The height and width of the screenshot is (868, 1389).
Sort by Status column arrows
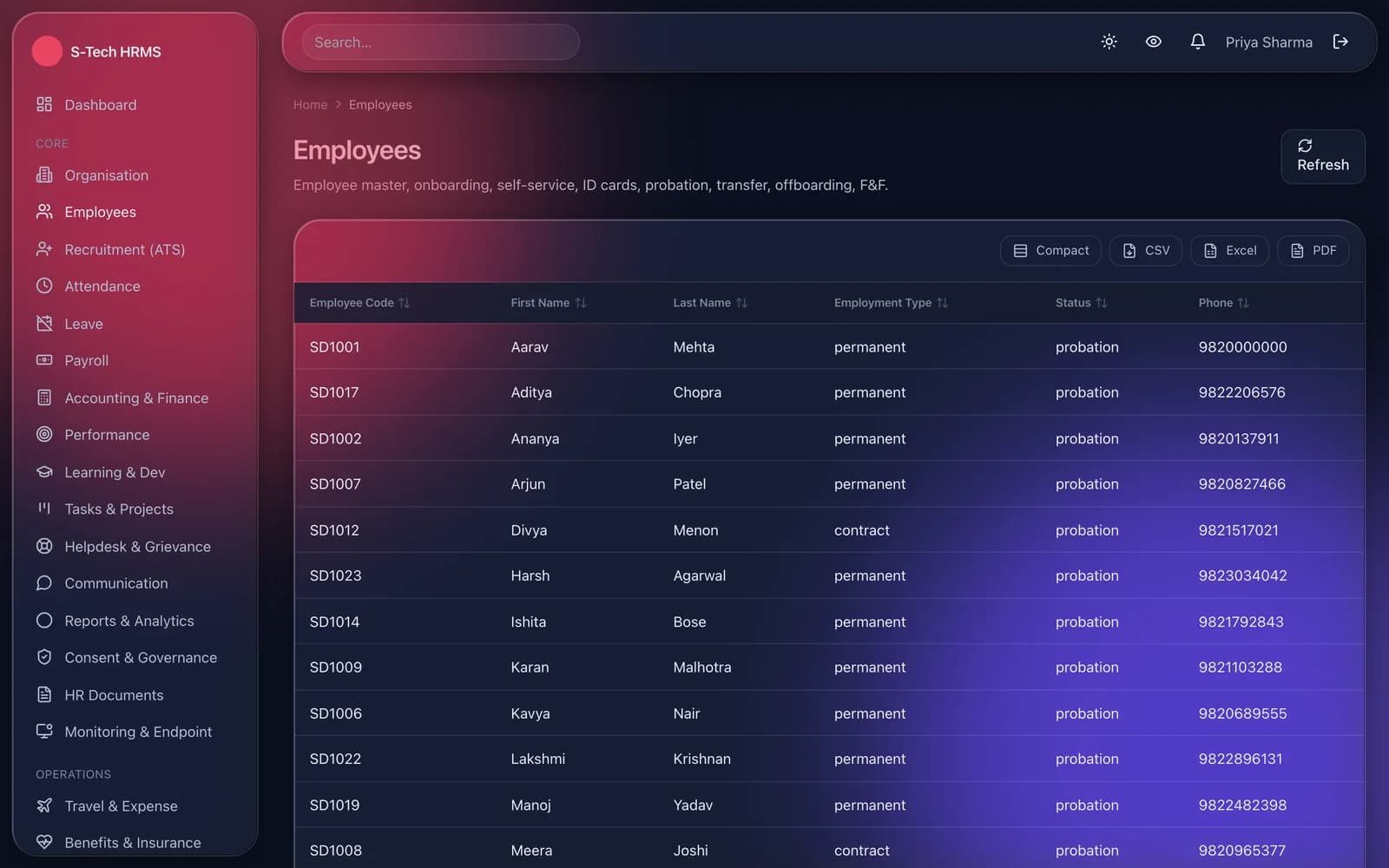1101,303
